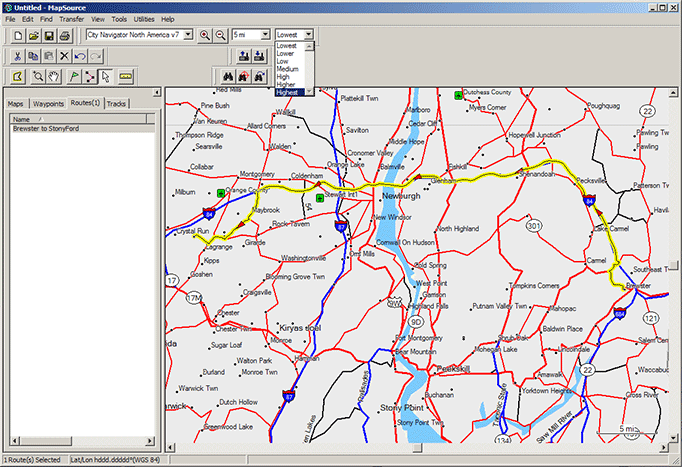Undo the last action with the blue arrow
Screen dimensions: 682x467
click(x=80, y=56)
